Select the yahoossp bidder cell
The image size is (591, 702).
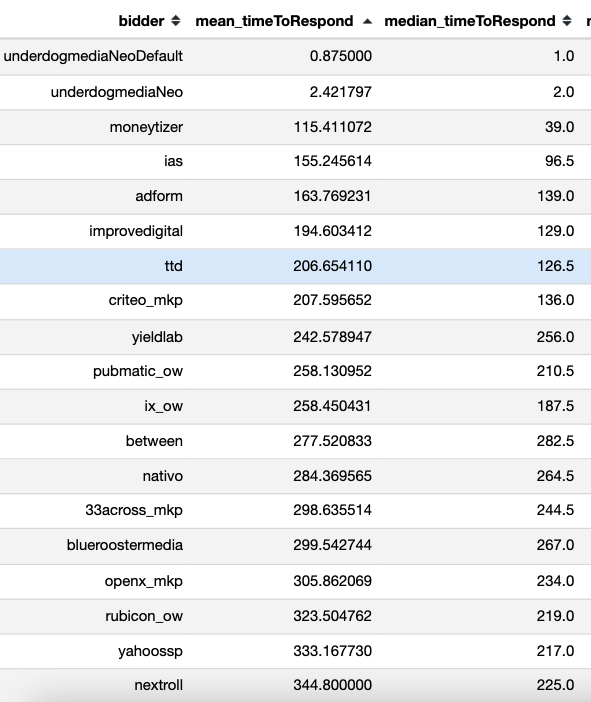tap(150, 651)
